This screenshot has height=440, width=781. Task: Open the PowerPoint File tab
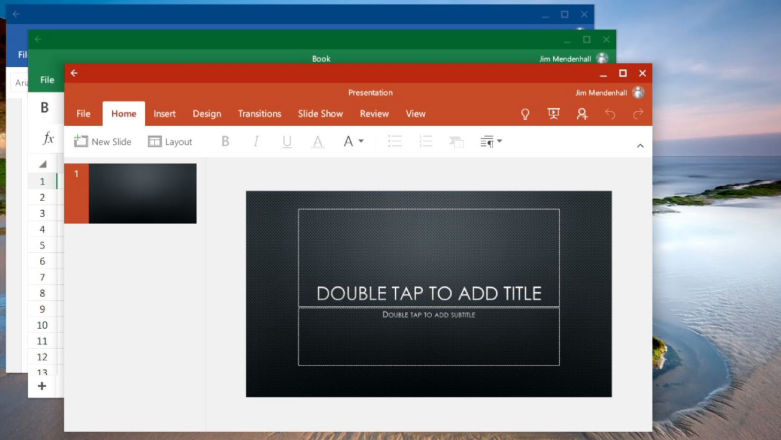83,114
